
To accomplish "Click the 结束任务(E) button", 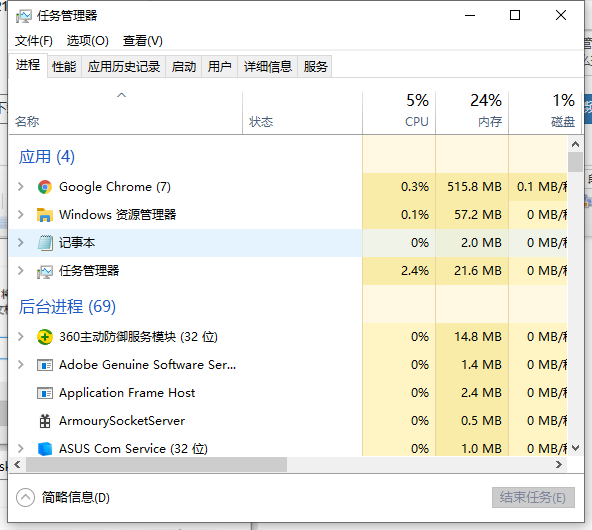I will (533, 498).
